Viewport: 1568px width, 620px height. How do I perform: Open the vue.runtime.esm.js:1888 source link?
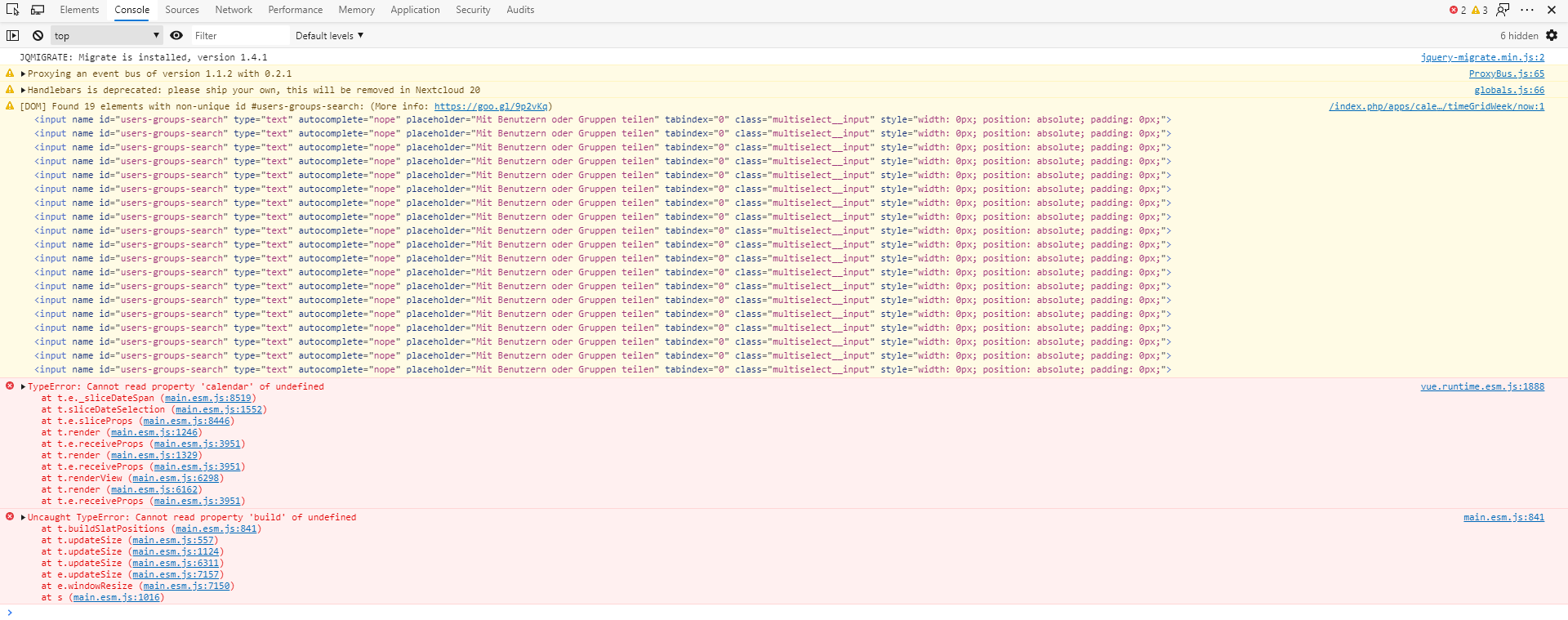point(1482,386)
